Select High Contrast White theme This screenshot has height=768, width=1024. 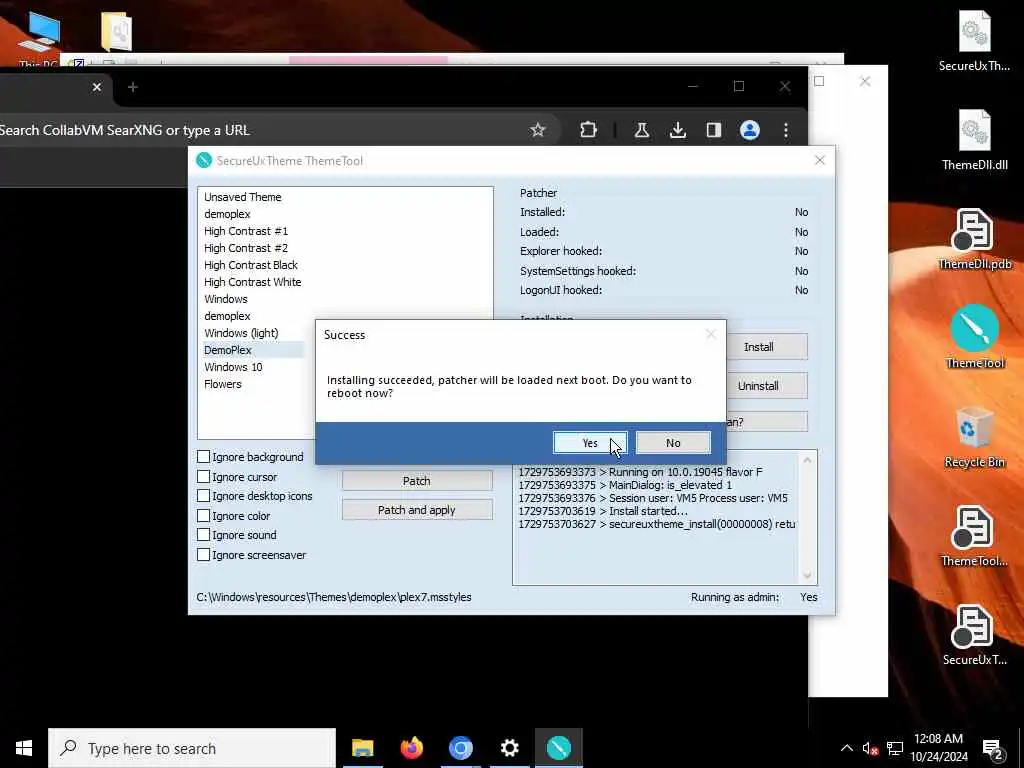coord(253,281)
